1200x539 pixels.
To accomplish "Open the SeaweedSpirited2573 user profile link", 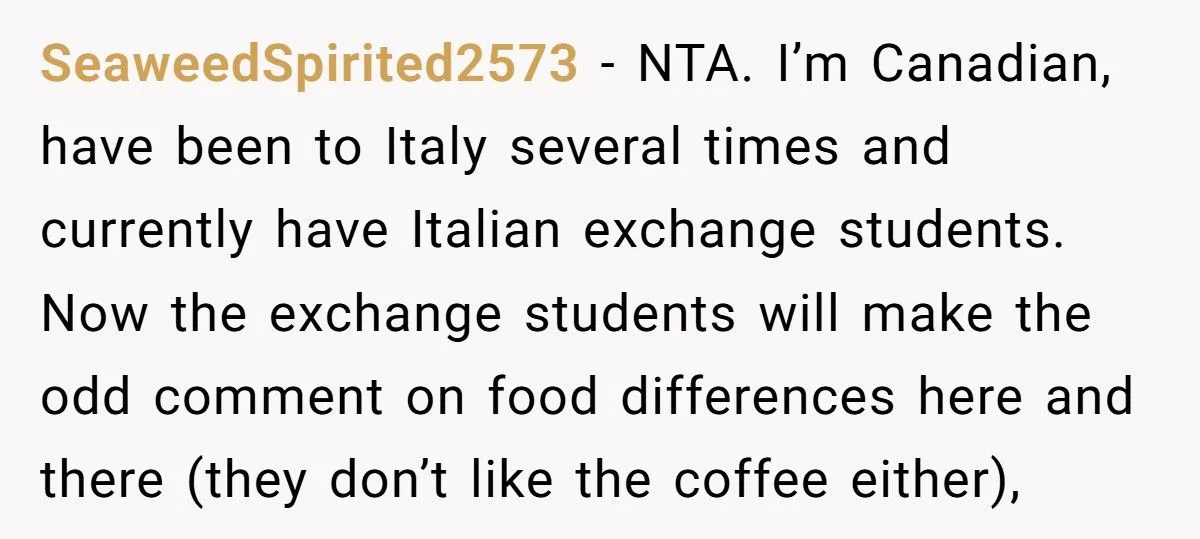I will click(308, 65).
